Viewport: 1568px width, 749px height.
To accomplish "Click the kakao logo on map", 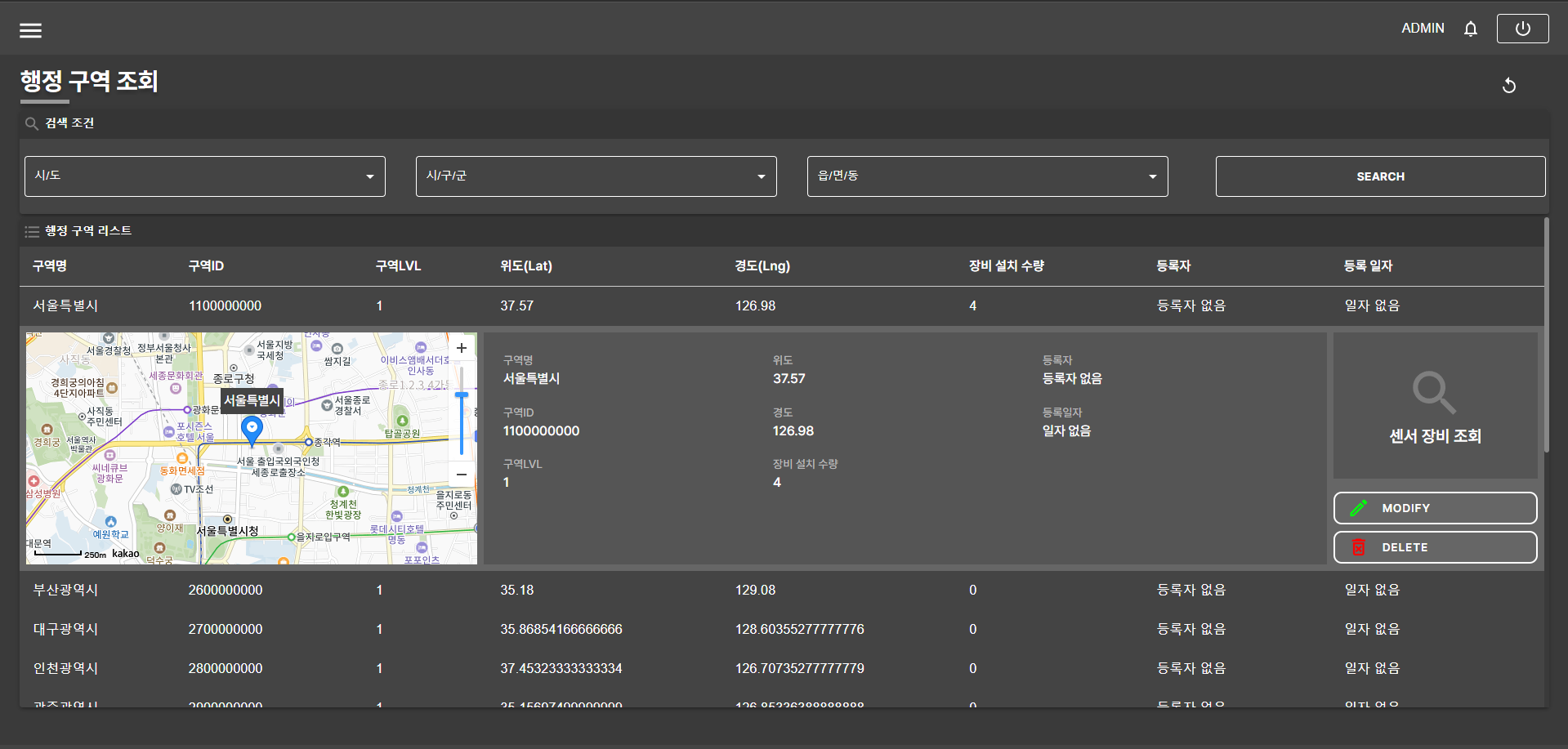I will point(126,554).
